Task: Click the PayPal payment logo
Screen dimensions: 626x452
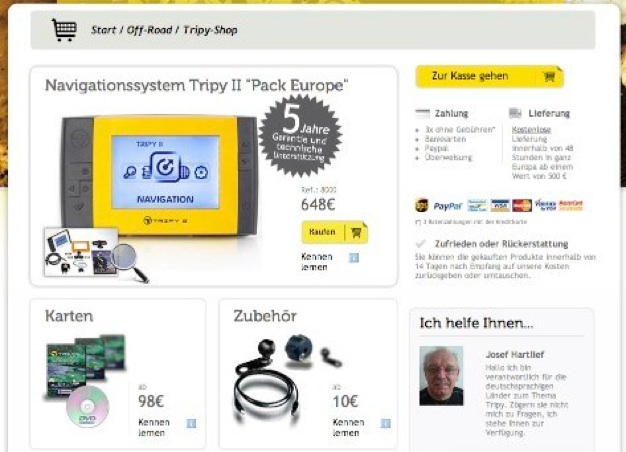Action: tap(448, 206)
